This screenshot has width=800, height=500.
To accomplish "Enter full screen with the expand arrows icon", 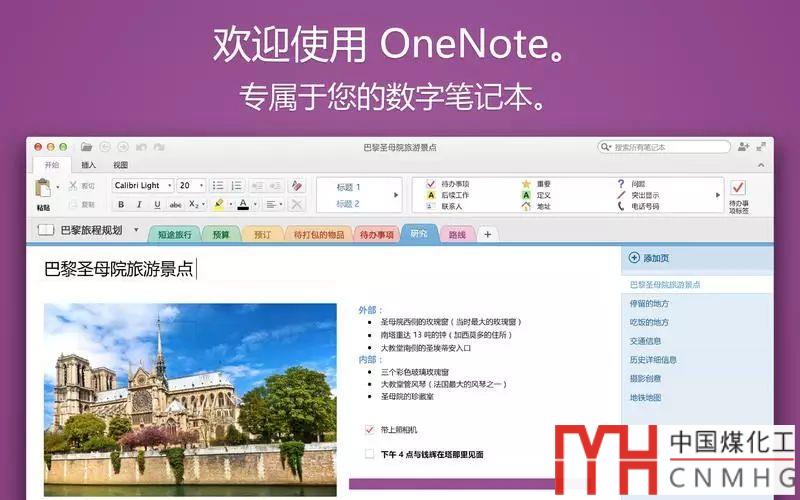I will [761, 147].
